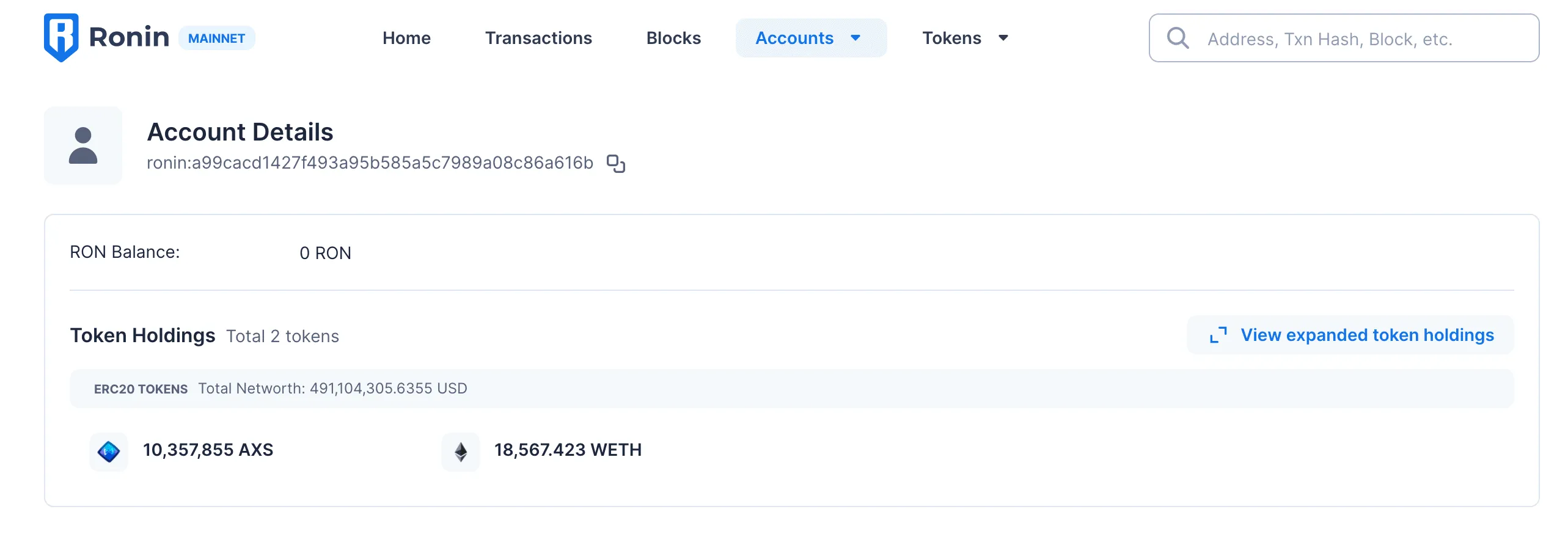The height and width of the screenshot is (545, 1568).
Task: Select the ronin account address text
Action: 370,163
